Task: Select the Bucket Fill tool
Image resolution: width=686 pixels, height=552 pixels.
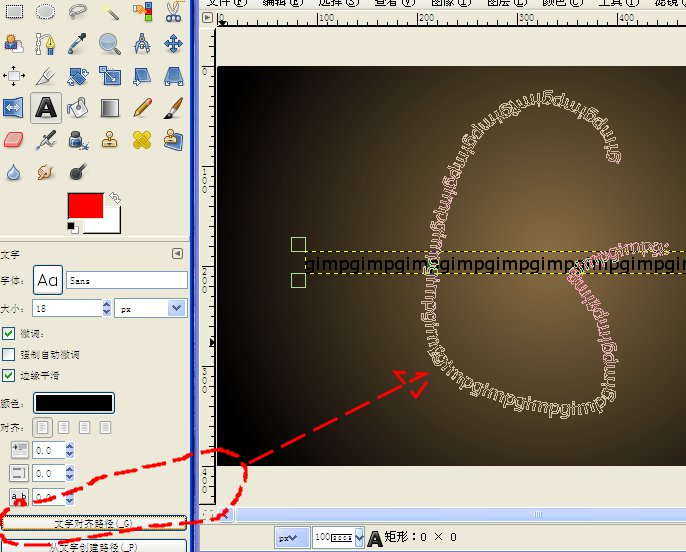Action: pos(78,108)
